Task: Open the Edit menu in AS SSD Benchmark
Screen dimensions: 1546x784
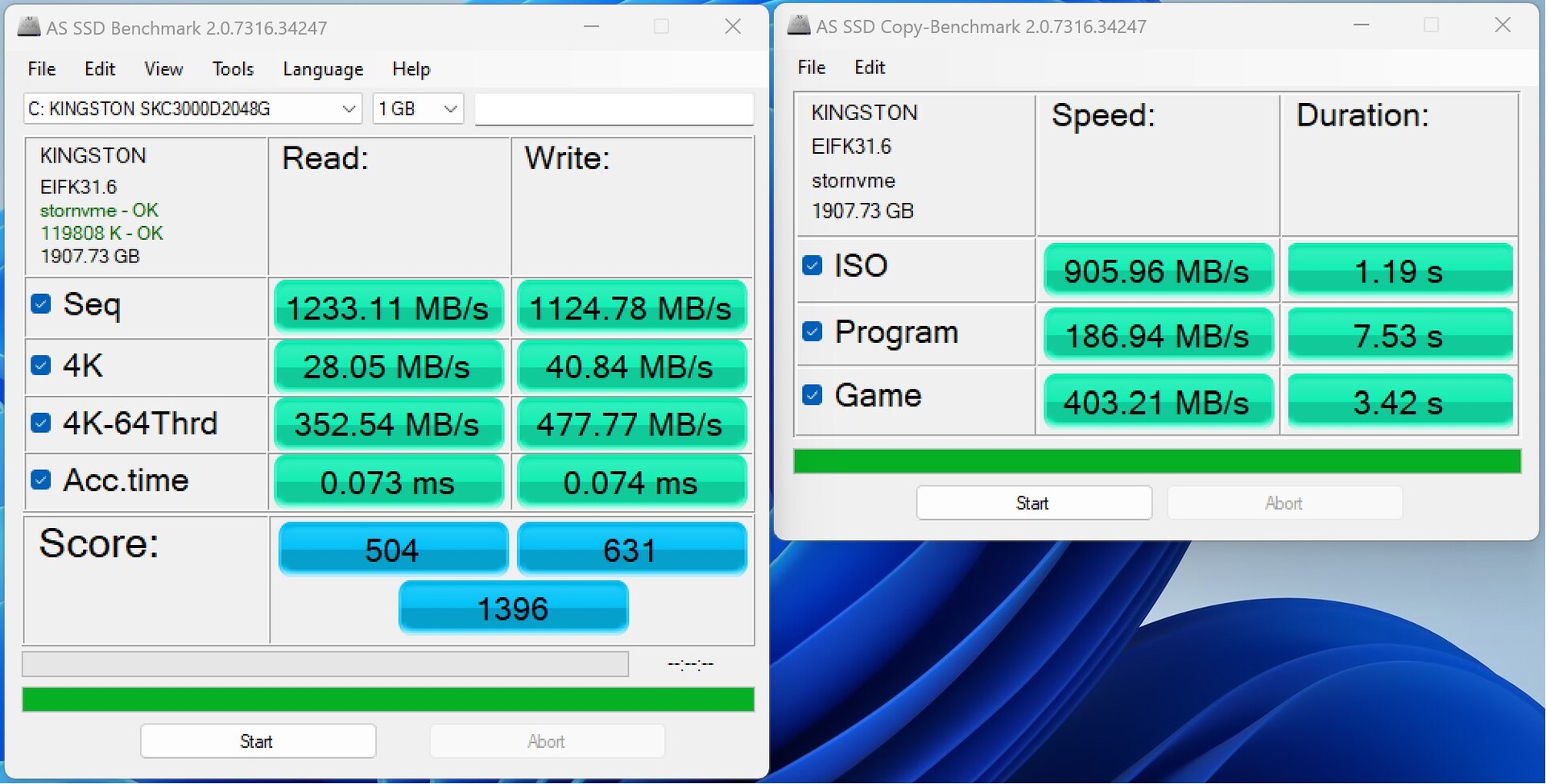Action: (x=100, y=69)
